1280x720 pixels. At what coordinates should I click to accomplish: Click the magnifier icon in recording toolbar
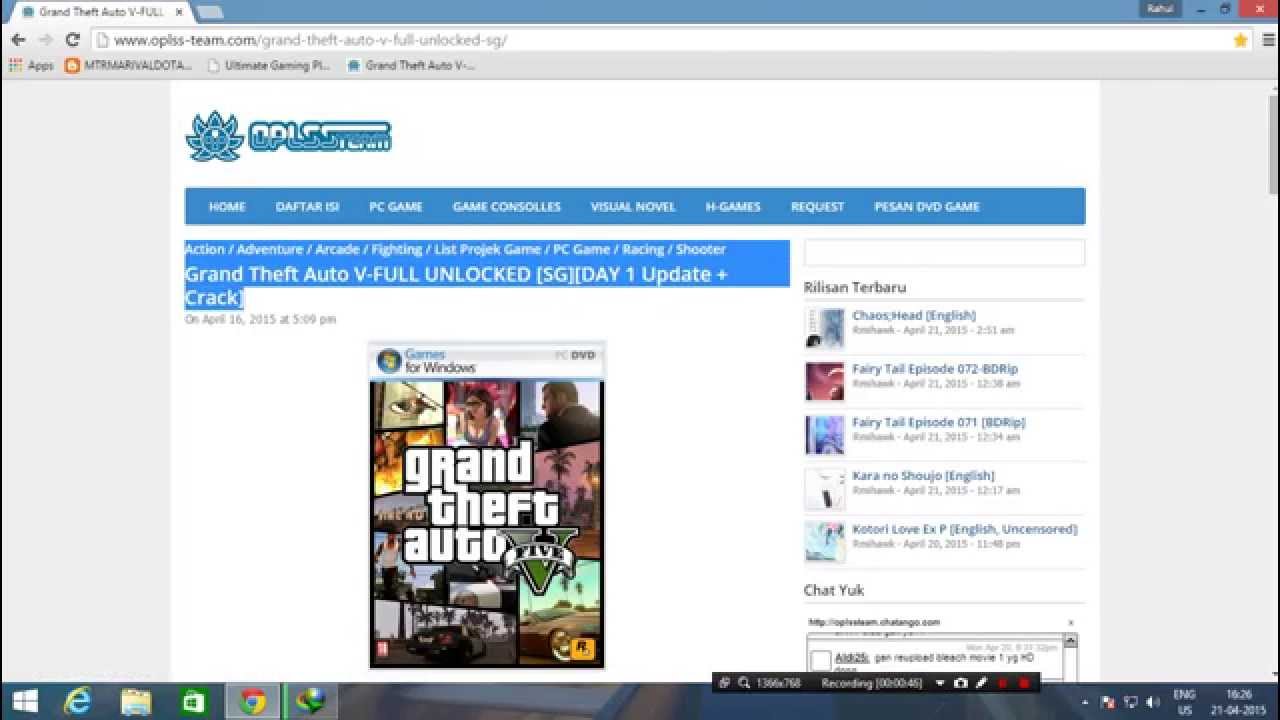click(744, 683)
